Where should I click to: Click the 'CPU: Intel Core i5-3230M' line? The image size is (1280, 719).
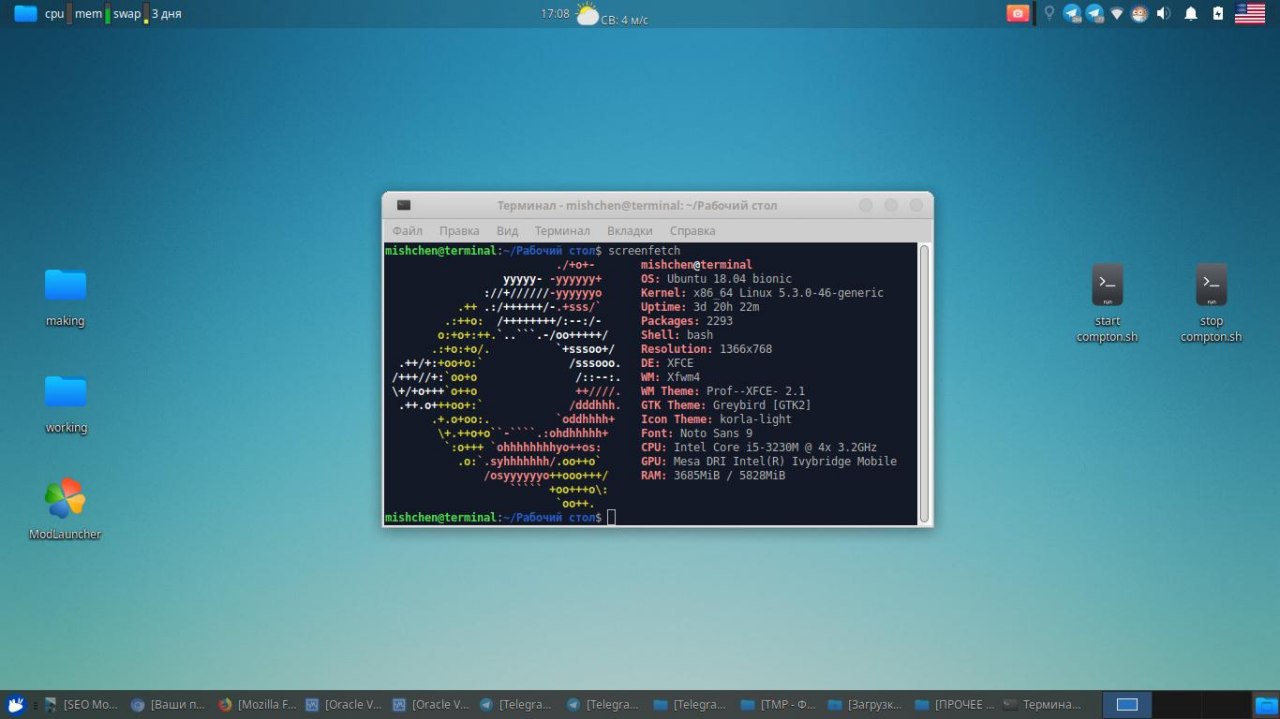click(x=759, y=447)
